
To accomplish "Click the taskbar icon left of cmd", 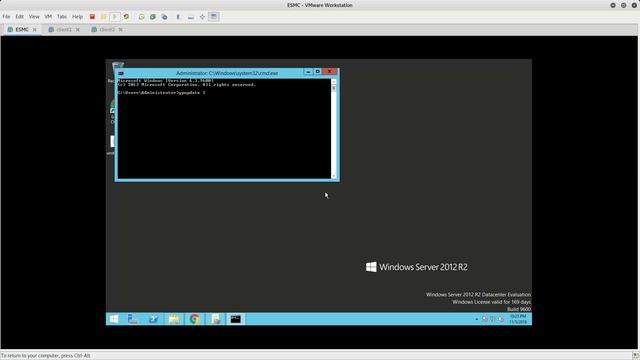I will pyautogui.click(x=216, y=319).
